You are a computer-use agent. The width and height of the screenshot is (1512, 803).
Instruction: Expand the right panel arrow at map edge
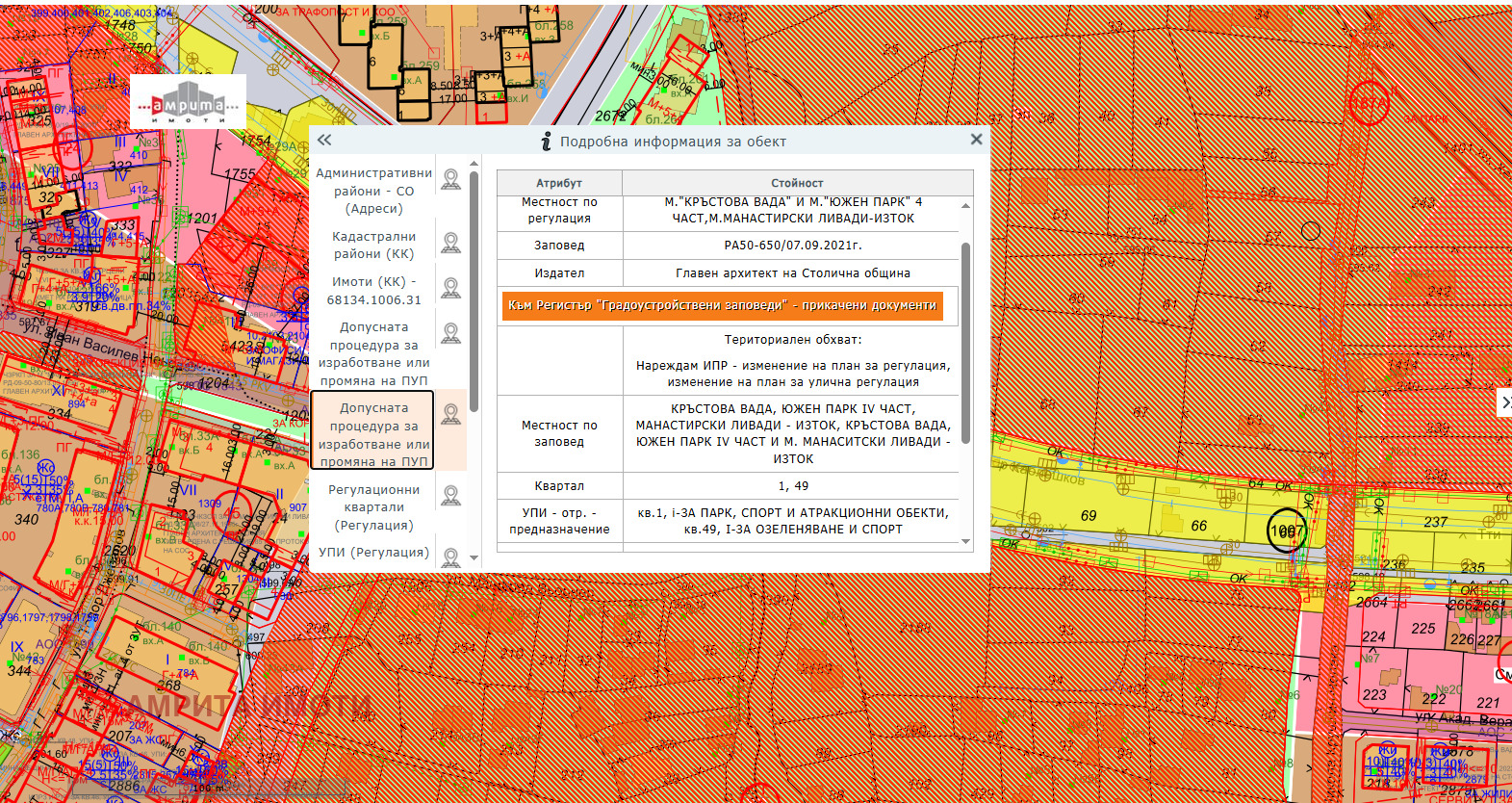pyautogui.click(x=1505, y=402)
